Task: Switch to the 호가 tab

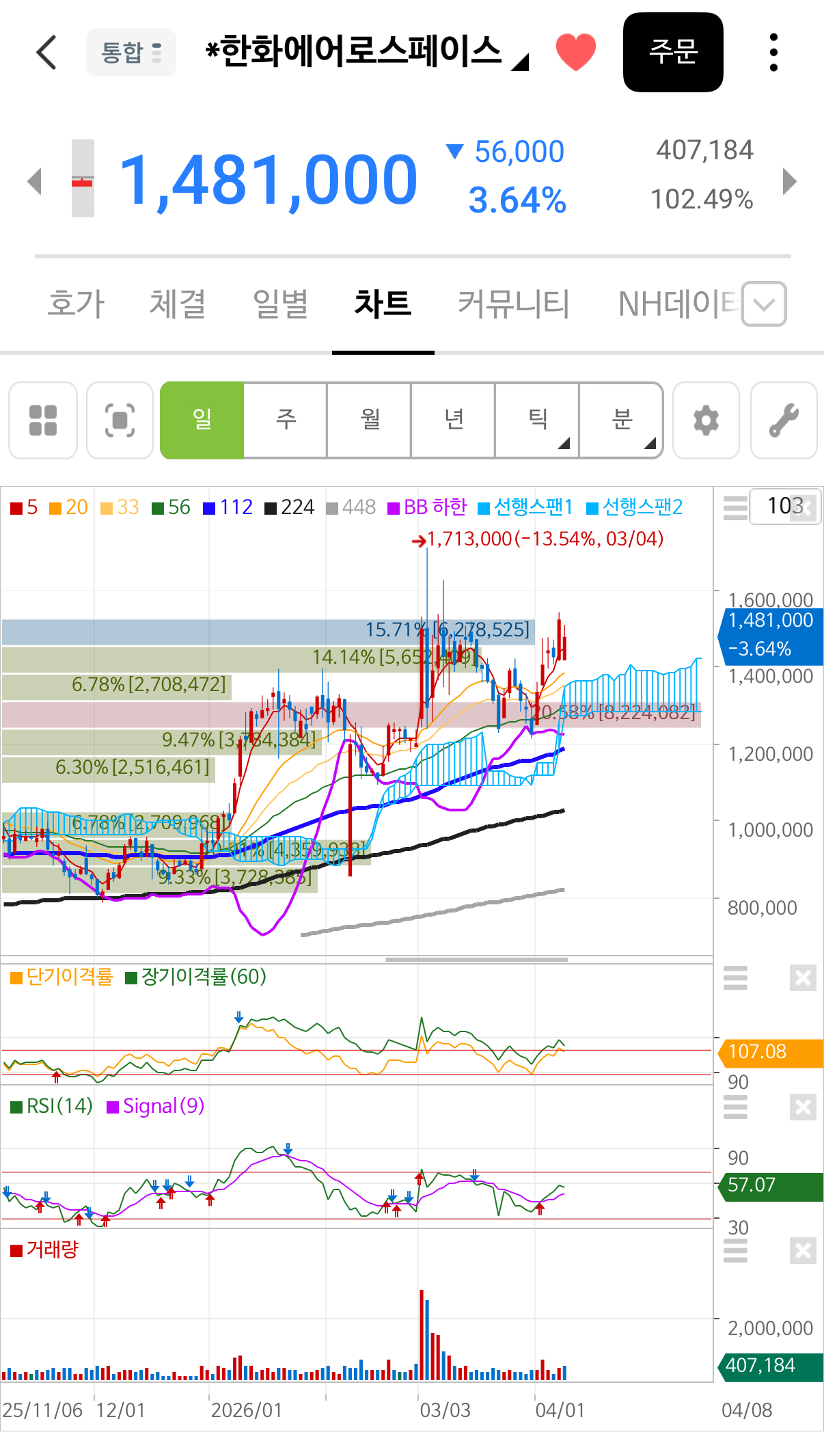Action: 76,304
